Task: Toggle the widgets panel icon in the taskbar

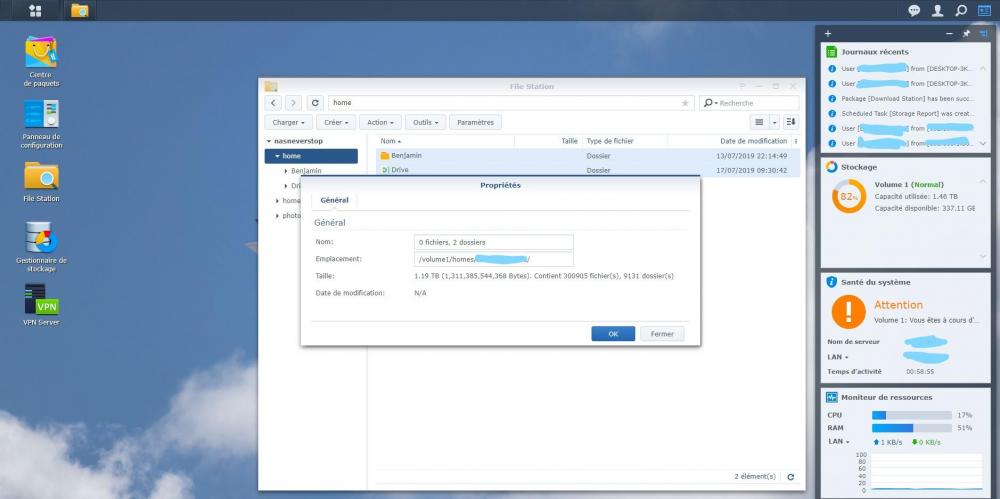Action: click(x=984, y=10)
